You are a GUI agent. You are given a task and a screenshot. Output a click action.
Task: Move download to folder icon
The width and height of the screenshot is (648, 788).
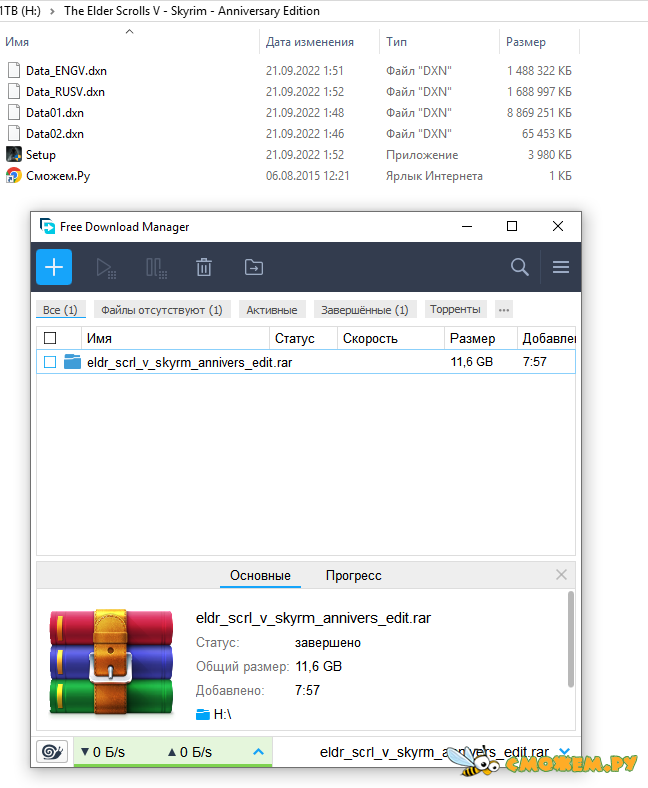(x=254, y=267)
